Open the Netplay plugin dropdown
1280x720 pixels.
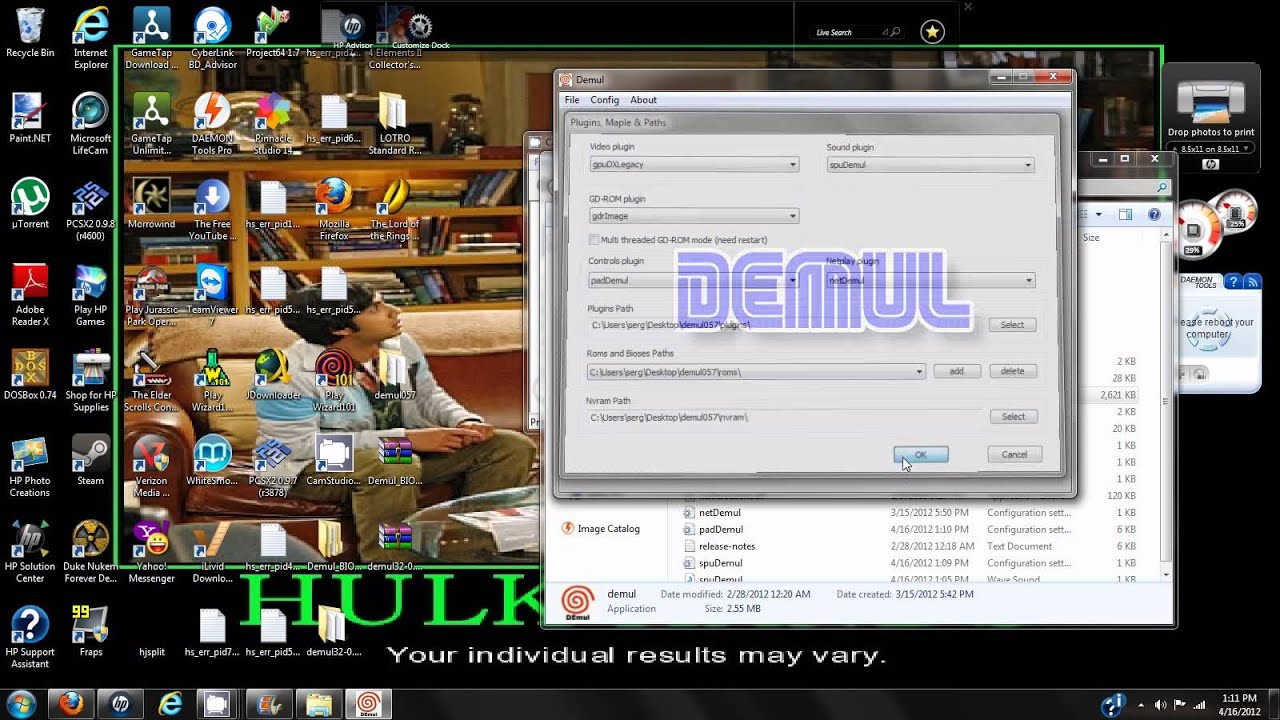[931, 281]
